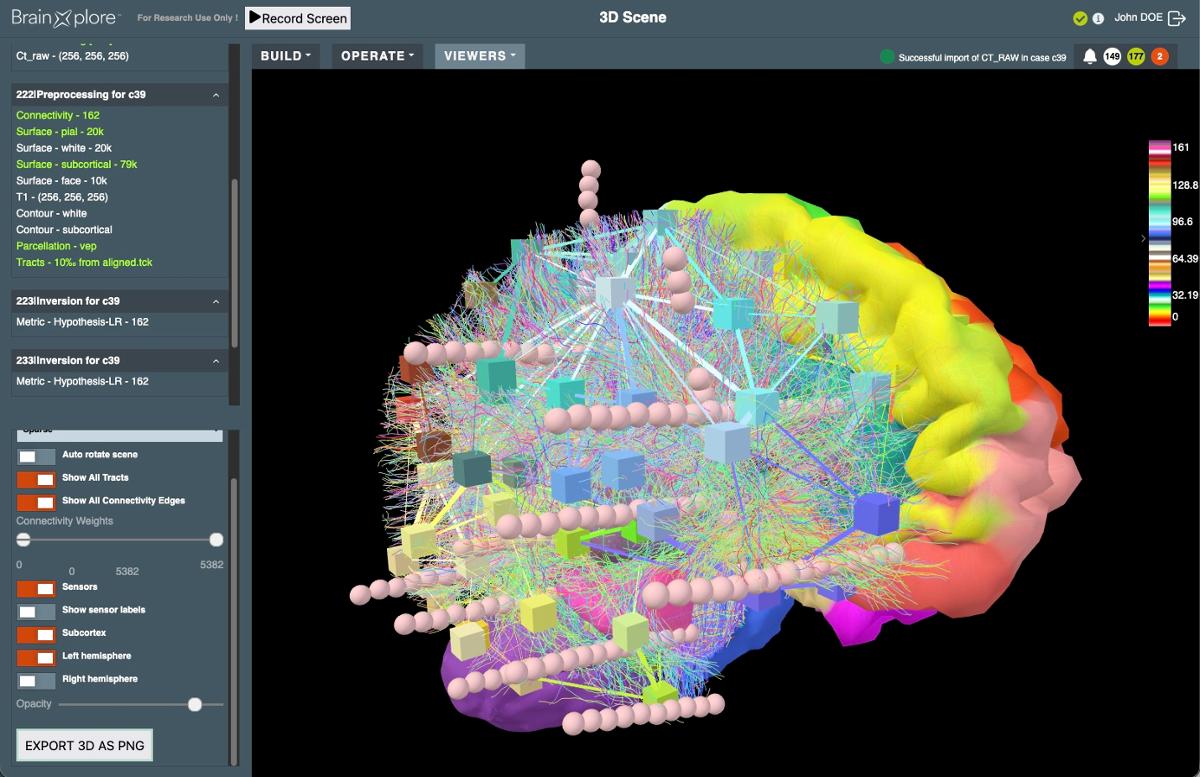The height and width of the screenshot is (777, 1200).
Task: Click the orange 2 notification badge
Action: click(x=1160, y=57)
